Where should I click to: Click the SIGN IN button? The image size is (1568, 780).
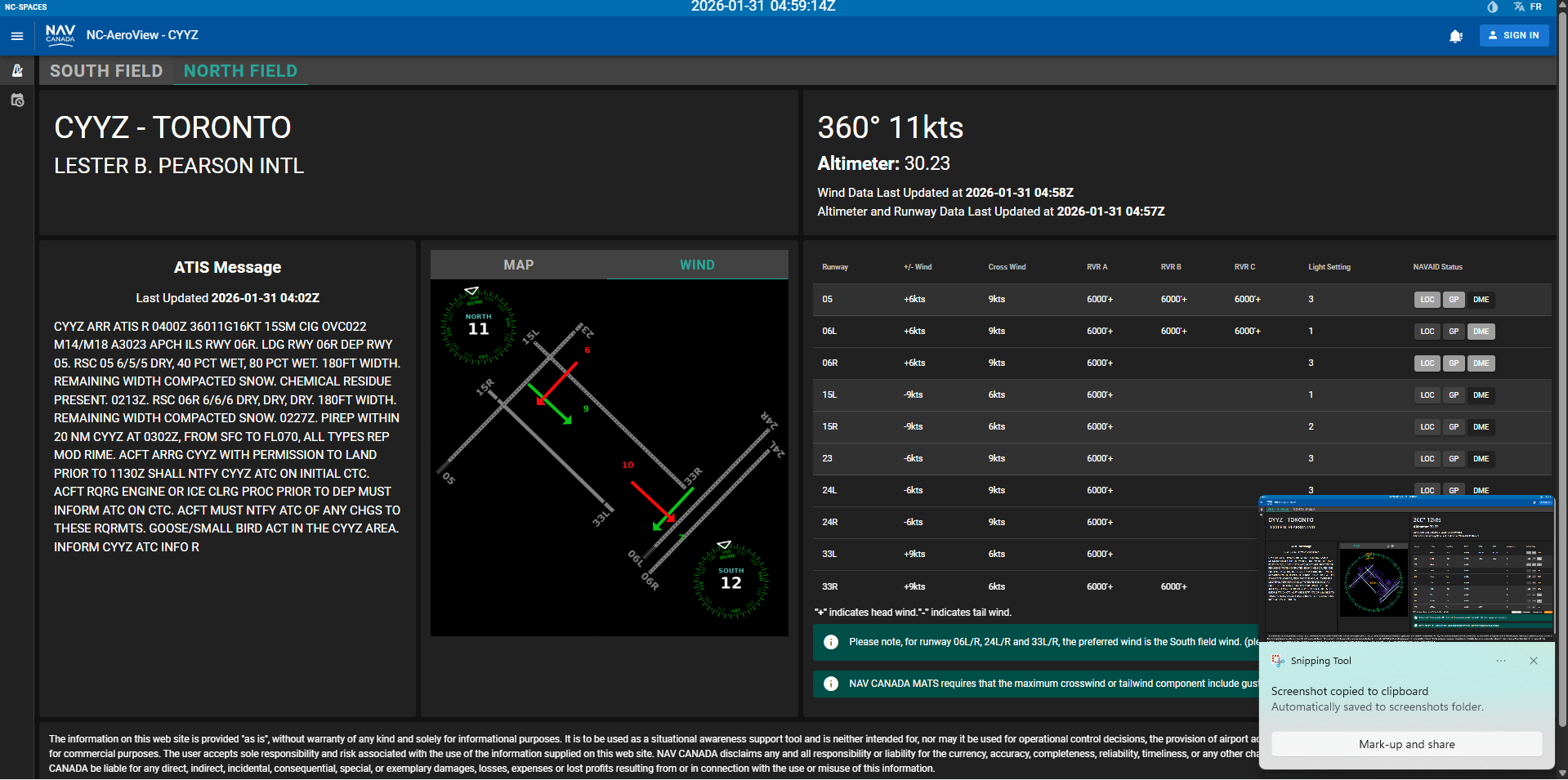[1513, 35]
